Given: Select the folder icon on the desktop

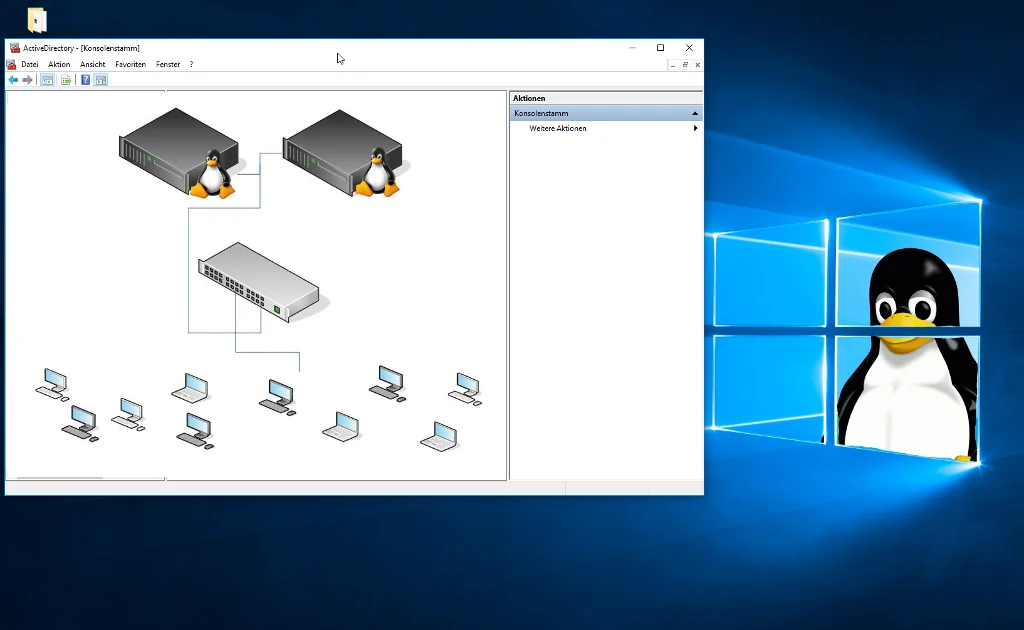Looking at the screenshot, I should (x=37, y=20).
